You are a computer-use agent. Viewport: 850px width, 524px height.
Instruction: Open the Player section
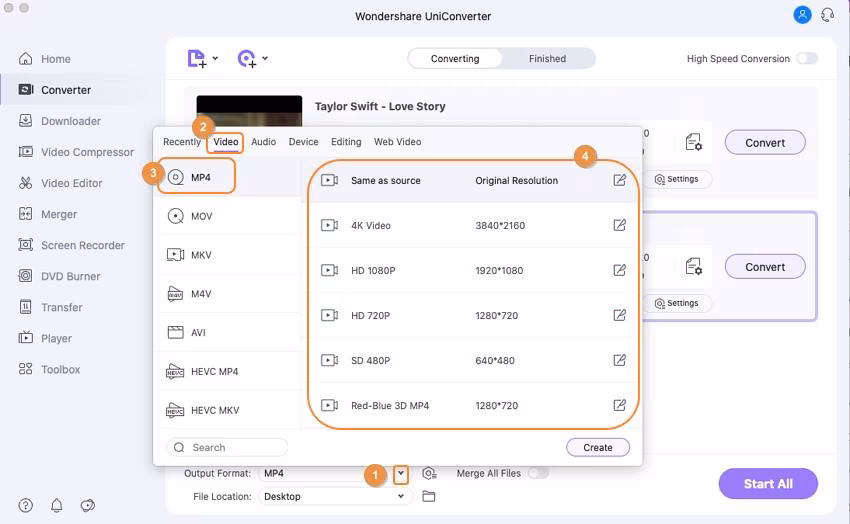[x=45, y=338]
